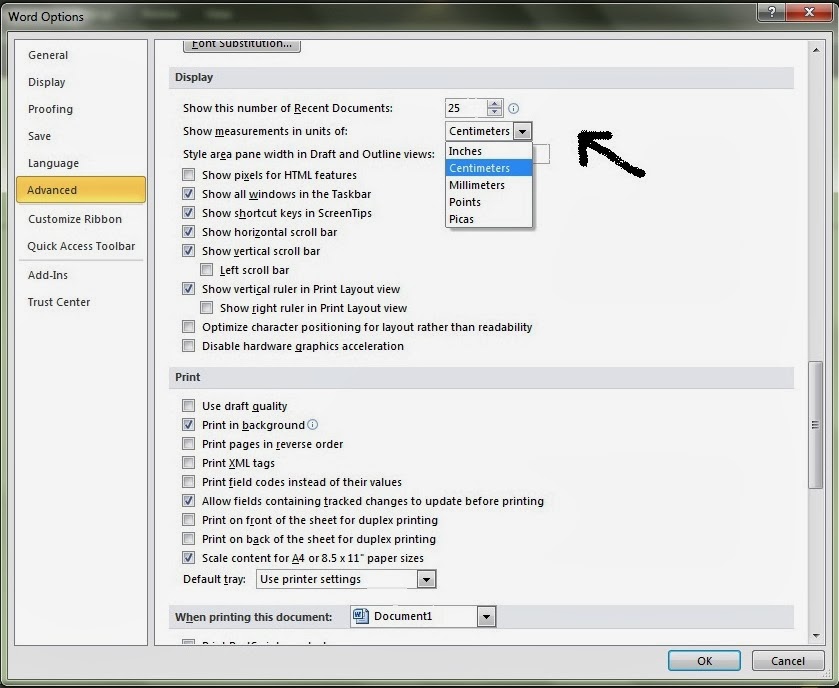The width and height of the screenshot is (839, 688).
Task: Click the Cancel button
Action: 788,661
